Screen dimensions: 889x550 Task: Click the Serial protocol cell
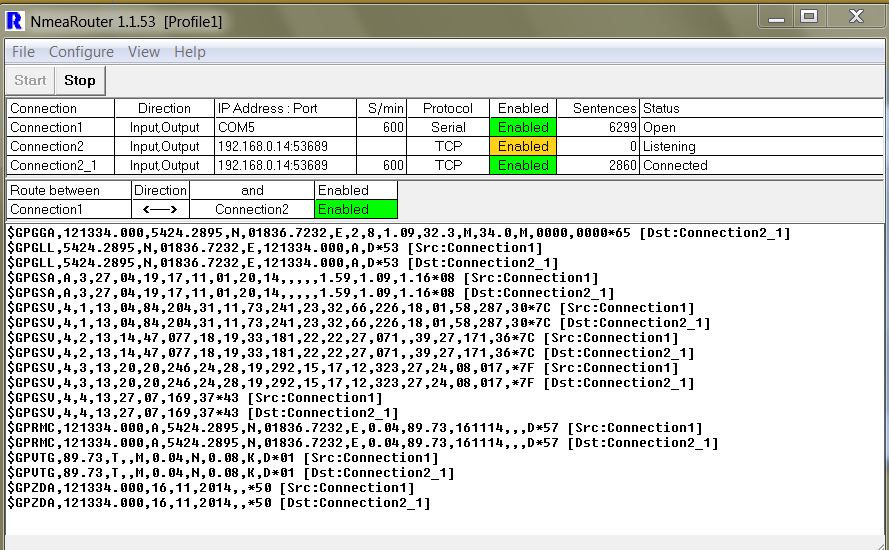tap(448, 127)
